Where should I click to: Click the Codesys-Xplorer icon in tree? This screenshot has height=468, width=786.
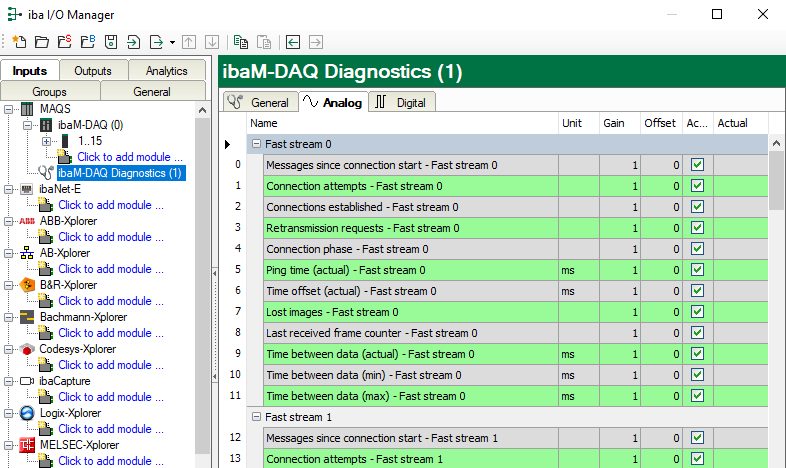pyautogui.click(x=28, y=349)
